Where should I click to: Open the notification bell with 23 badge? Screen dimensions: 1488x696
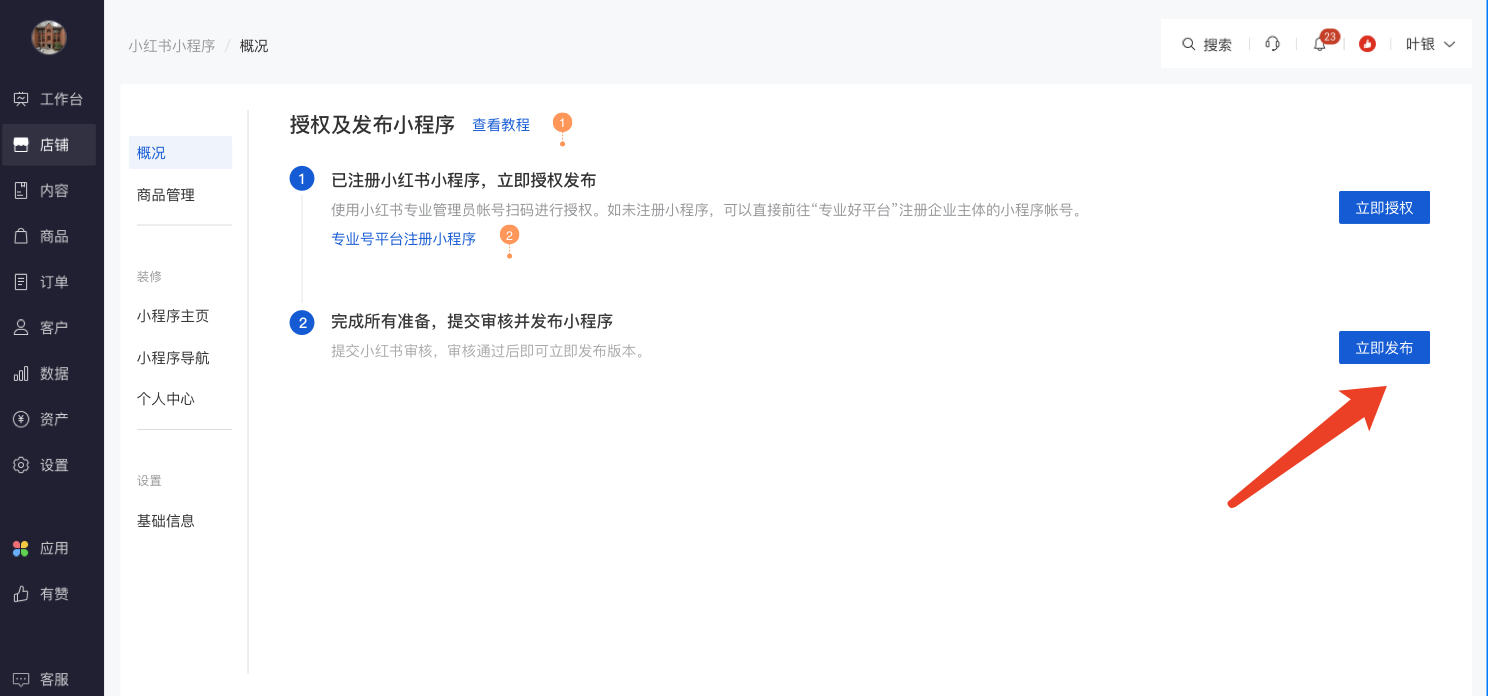1319,44
